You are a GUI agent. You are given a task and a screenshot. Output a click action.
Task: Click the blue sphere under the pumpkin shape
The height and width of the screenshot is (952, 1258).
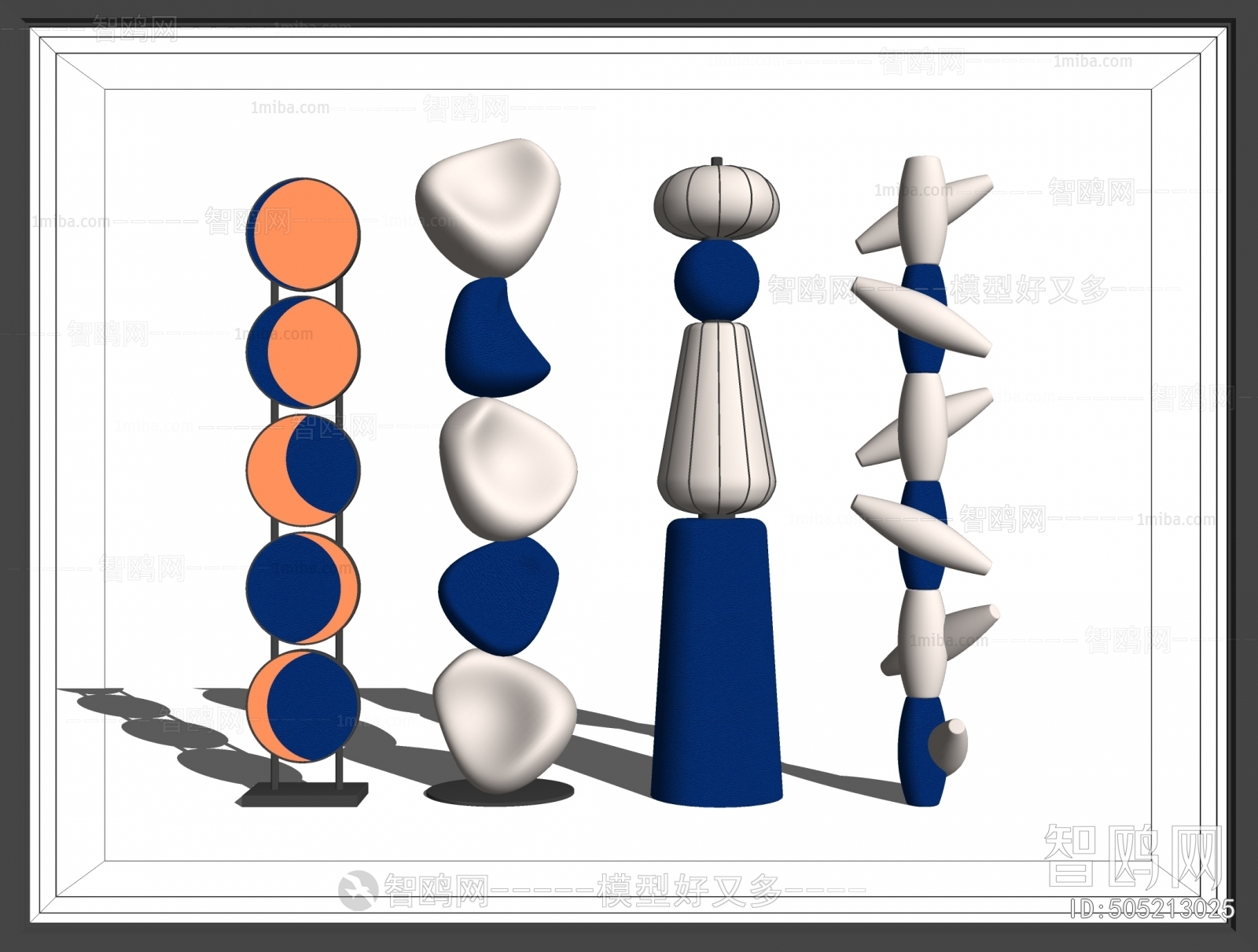[716, 280]
